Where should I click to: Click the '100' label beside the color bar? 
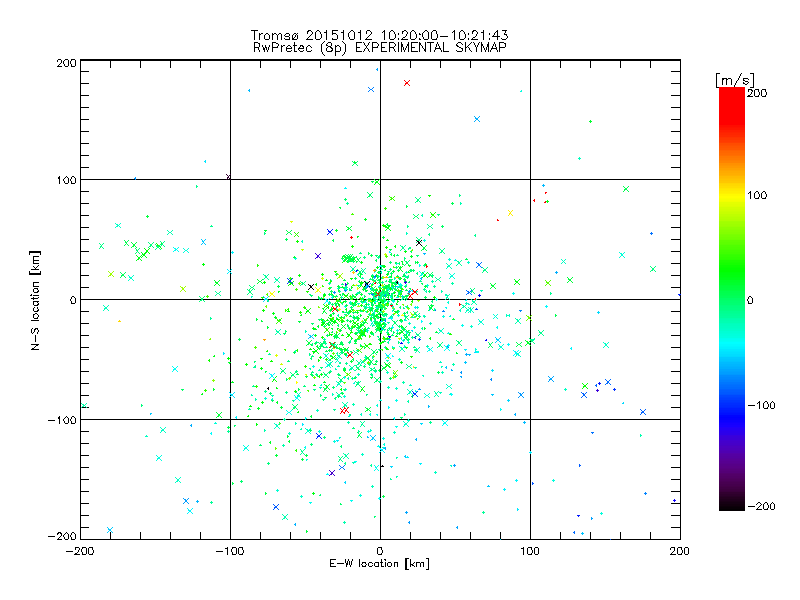[757, 195]
